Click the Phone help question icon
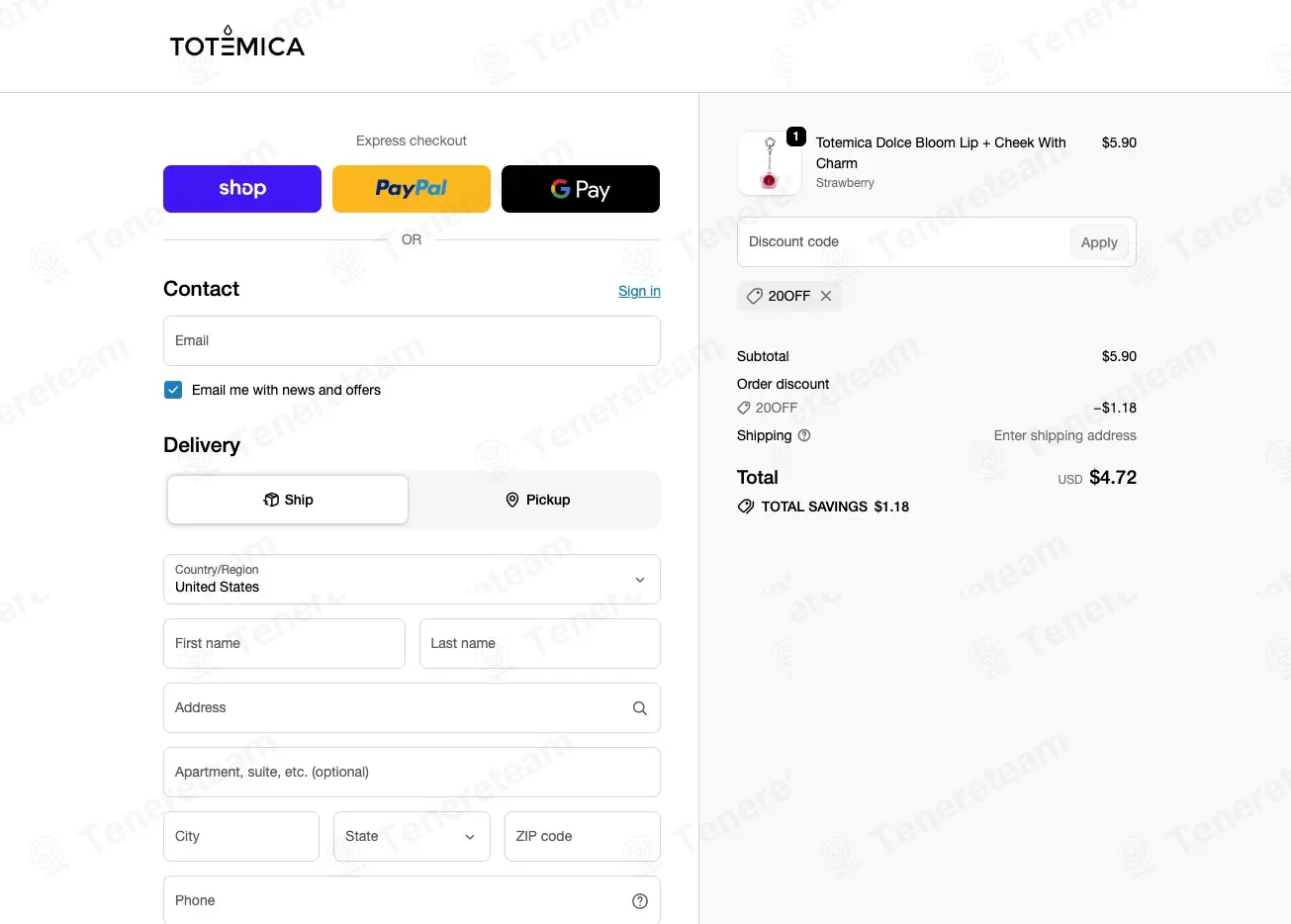 click(x=640, y=901)
